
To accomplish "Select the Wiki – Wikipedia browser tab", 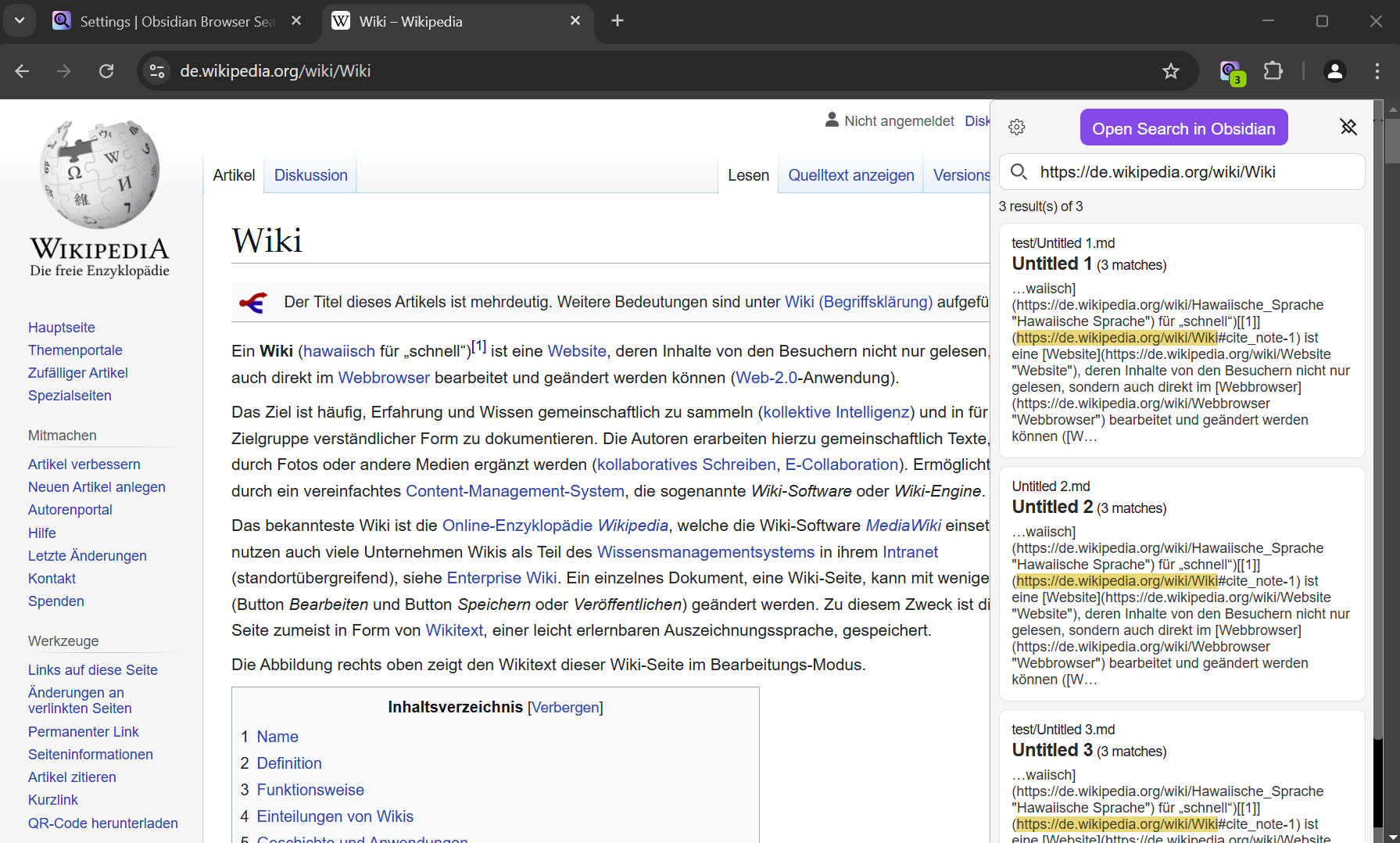I will click(457, 21).
